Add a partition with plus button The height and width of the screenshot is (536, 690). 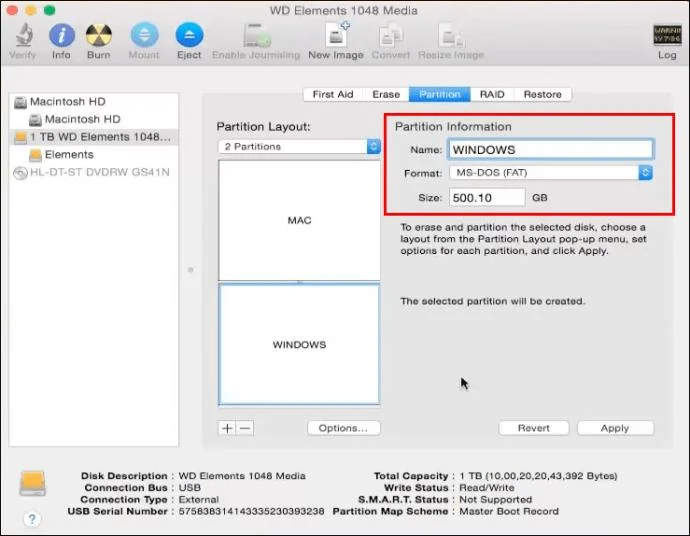click(227, 428)
